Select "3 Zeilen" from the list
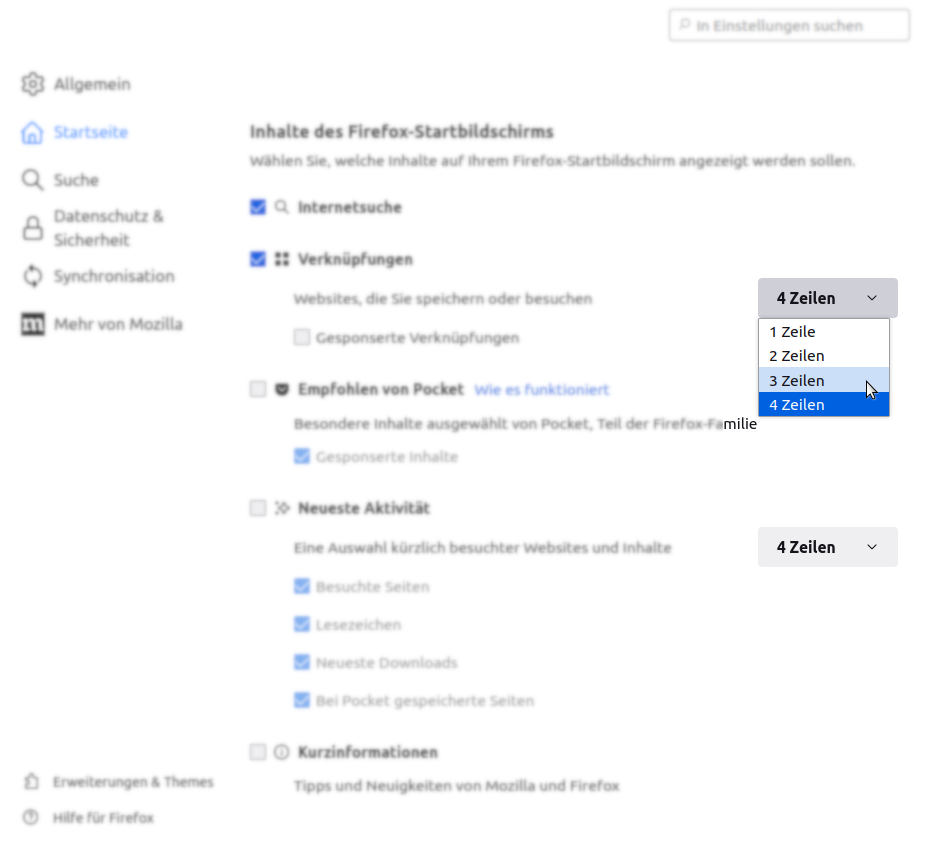 coord(797,380)
